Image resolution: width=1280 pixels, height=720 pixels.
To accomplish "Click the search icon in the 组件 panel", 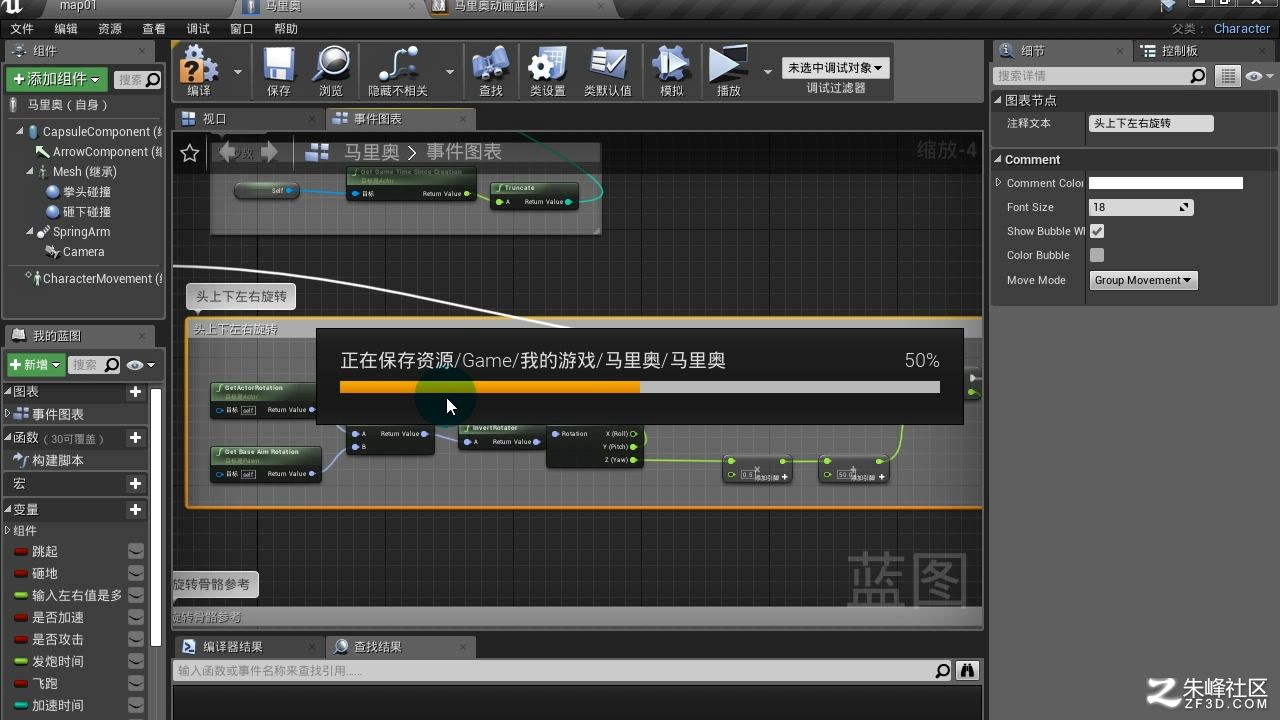I will 153,80.
